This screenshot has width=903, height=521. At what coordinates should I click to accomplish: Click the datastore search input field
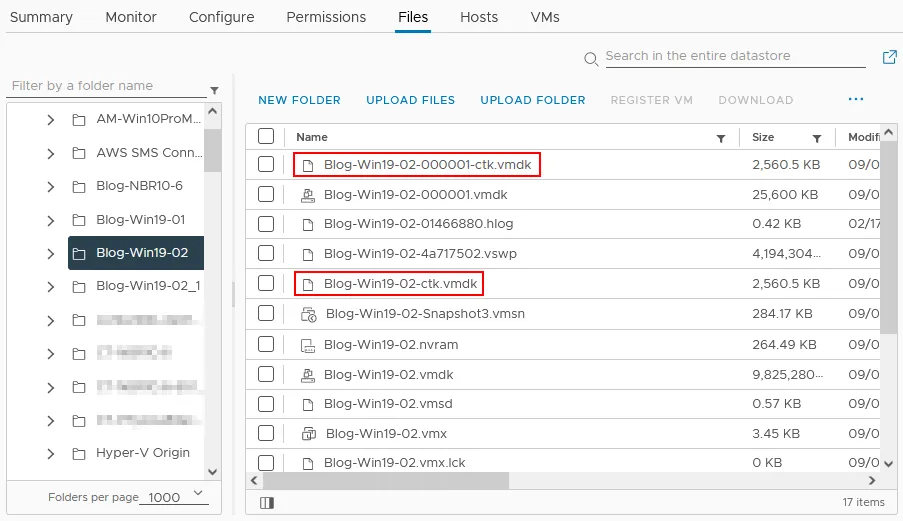(735, 56)
